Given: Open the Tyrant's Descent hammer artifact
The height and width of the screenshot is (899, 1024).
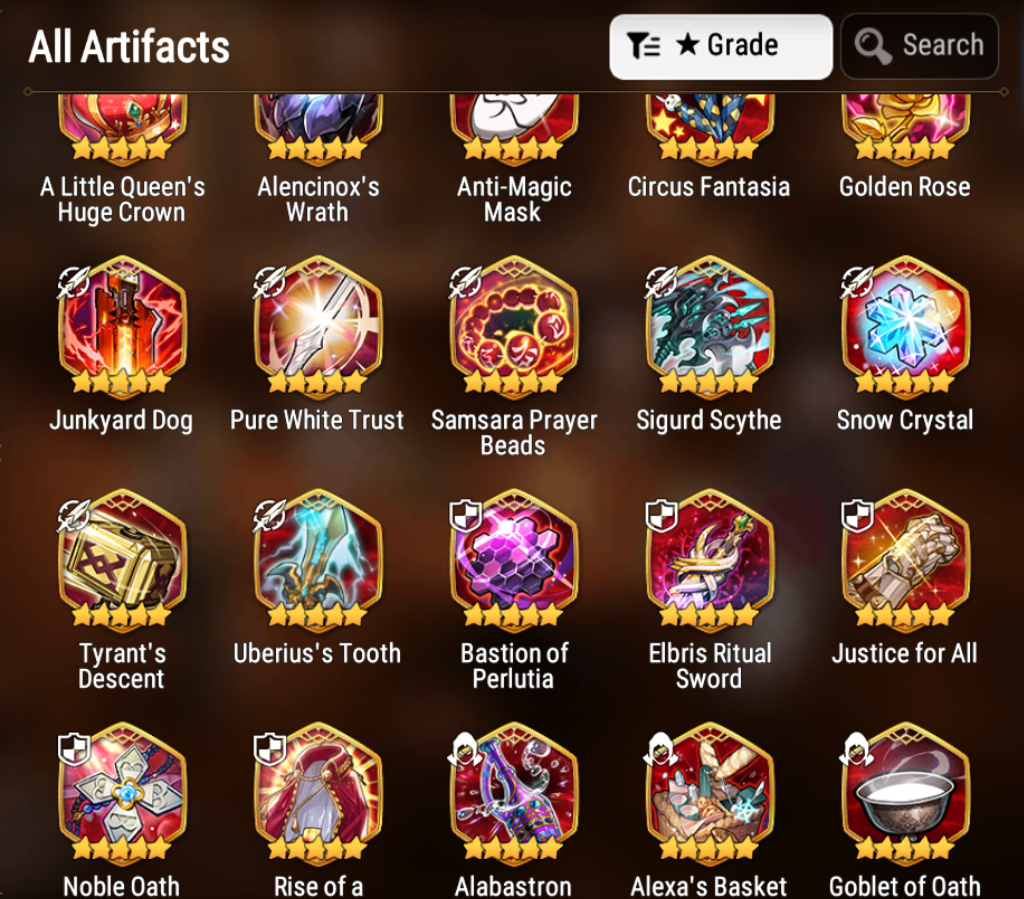Looking at the screenshot, I should click(x=122, y=560).
